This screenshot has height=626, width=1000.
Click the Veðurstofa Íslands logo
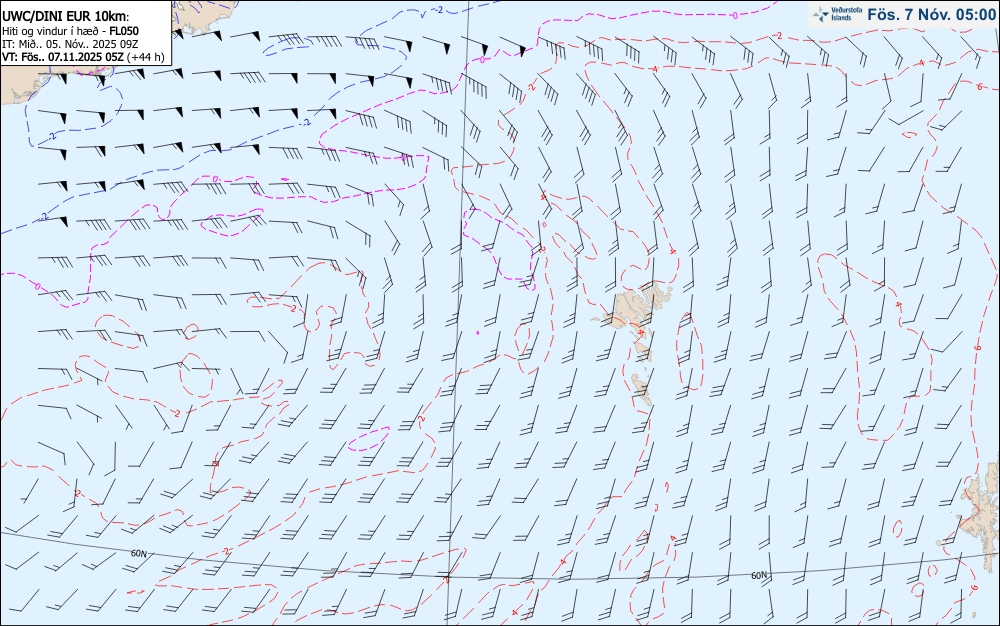838,14
